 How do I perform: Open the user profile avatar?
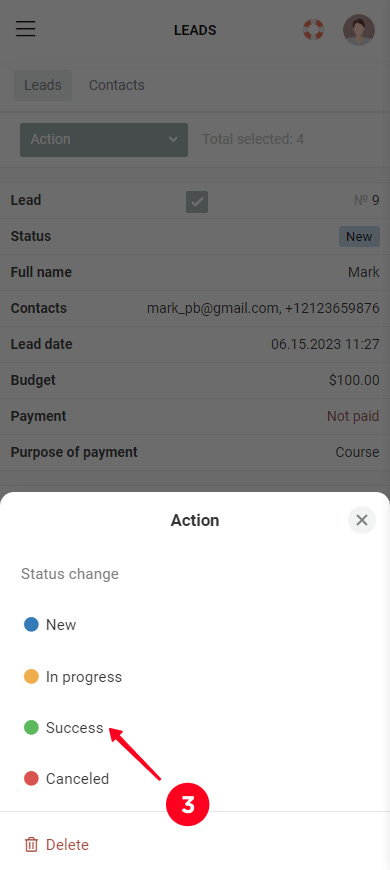pyautogui.click(x=359, y=29)
